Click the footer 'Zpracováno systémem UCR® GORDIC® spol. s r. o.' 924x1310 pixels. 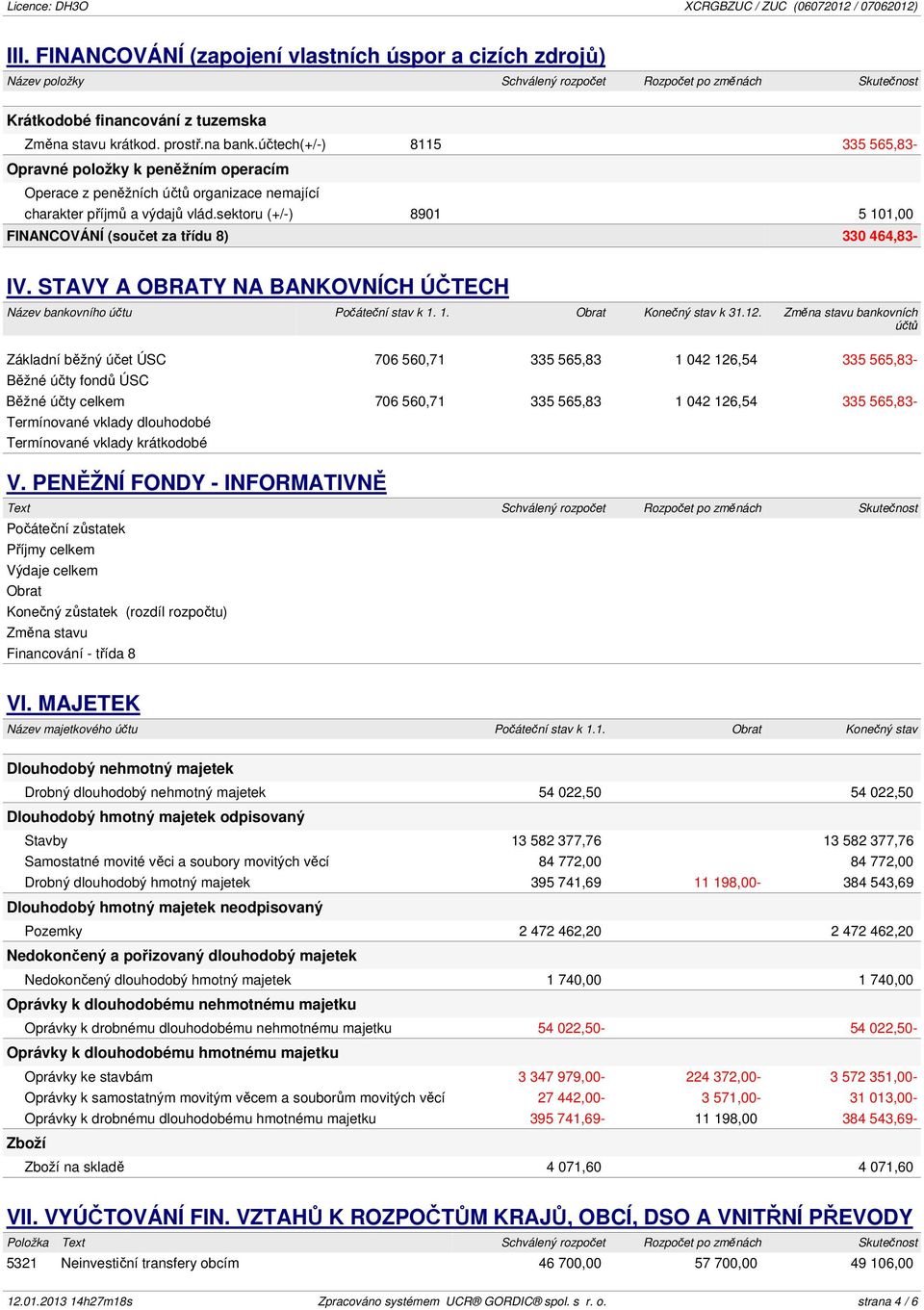tap(463, 1301)
